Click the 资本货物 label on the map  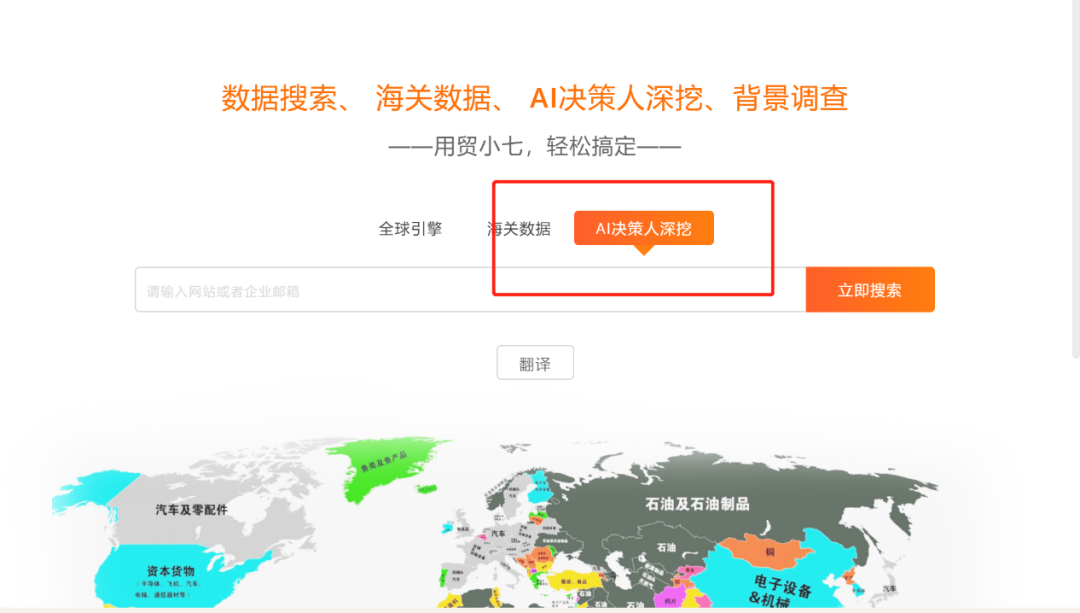(171, 571)
